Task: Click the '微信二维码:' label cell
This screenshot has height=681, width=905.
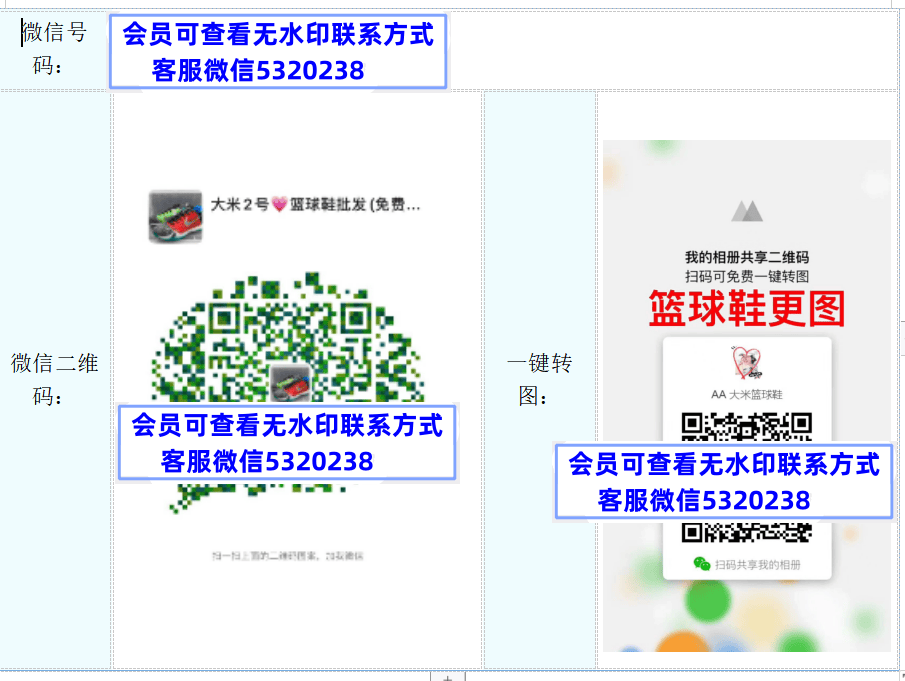Action: (55, 380)
